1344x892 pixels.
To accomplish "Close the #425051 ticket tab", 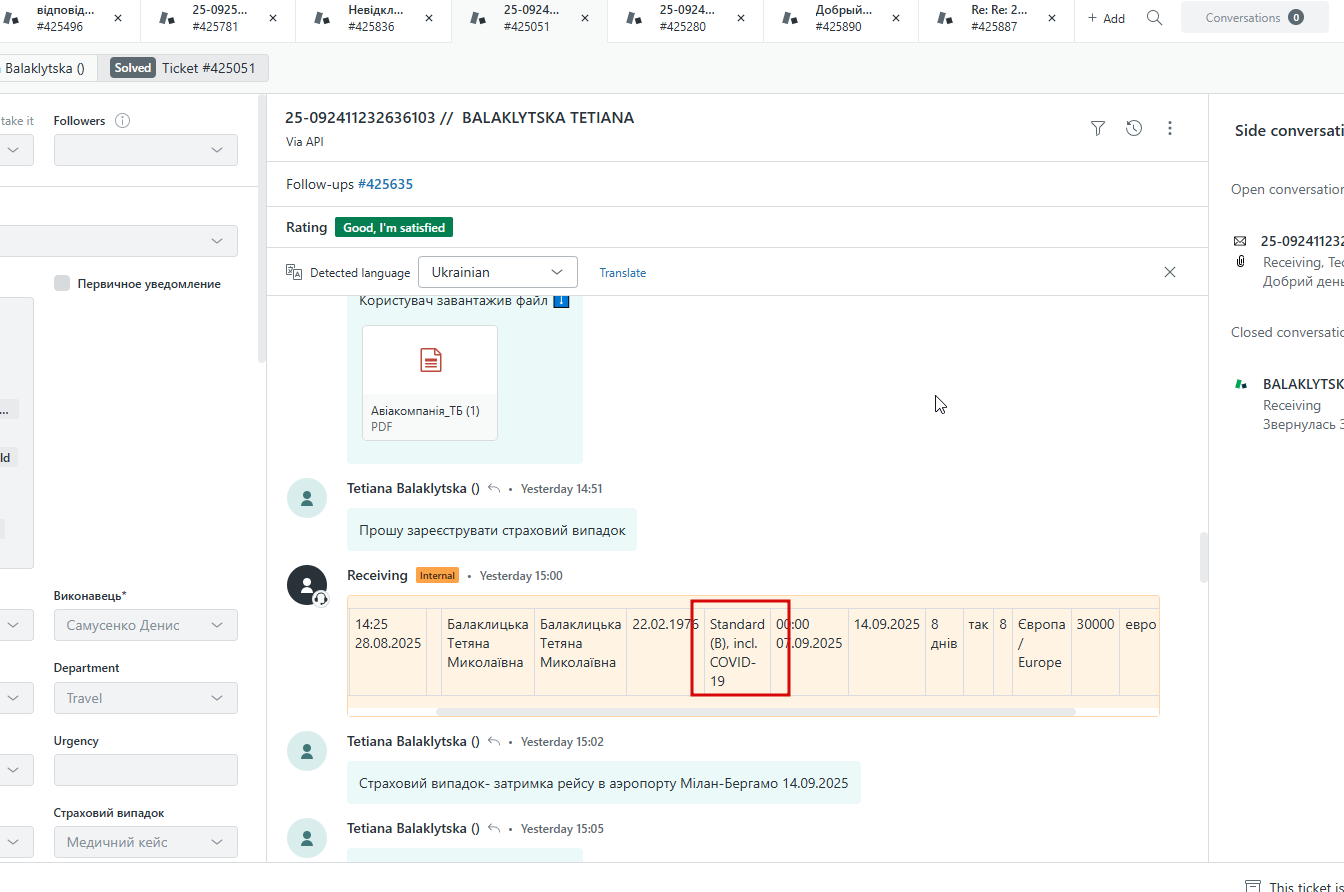I will 586,18.
